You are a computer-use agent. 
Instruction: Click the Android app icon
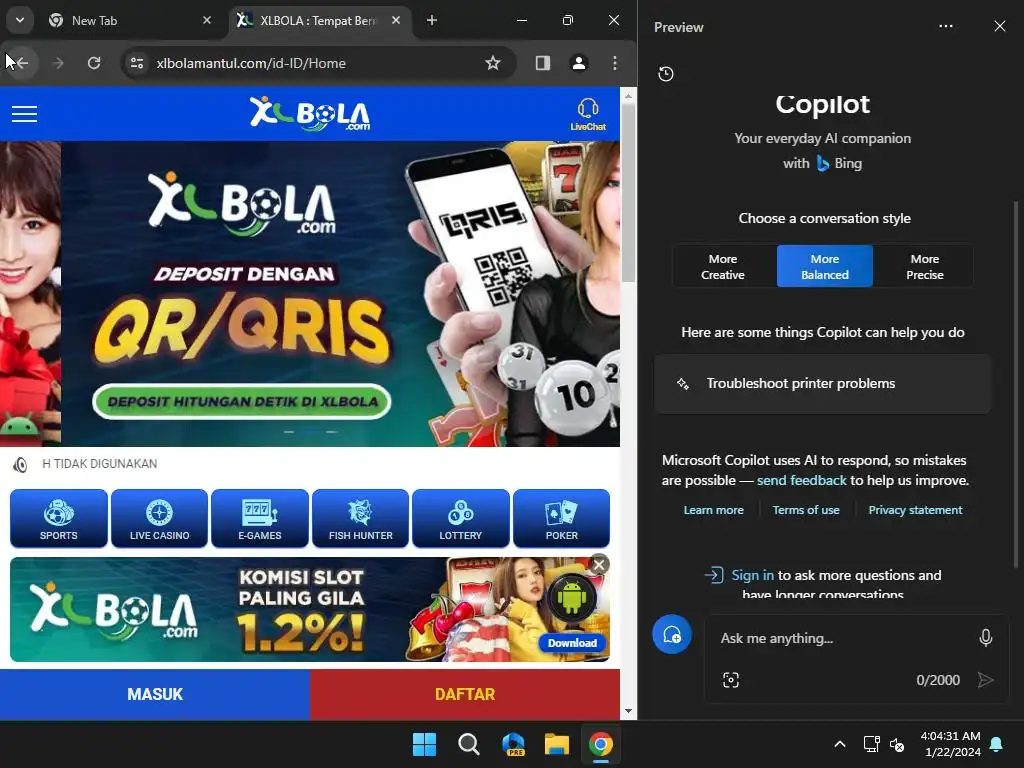pos(571,598)
